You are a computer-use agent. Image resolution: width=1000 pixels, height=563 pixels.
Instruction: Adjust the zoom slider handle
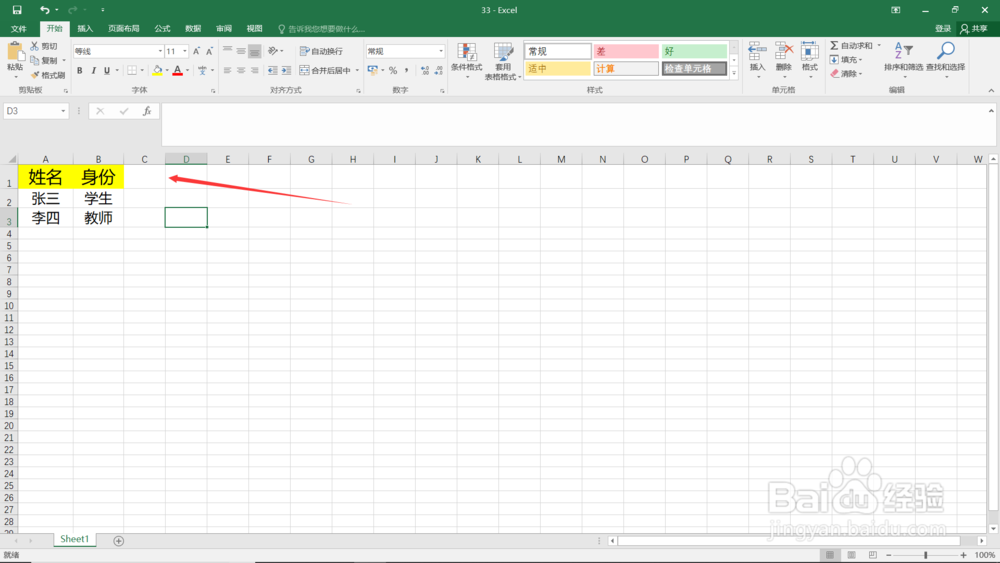tap(925, 555)
